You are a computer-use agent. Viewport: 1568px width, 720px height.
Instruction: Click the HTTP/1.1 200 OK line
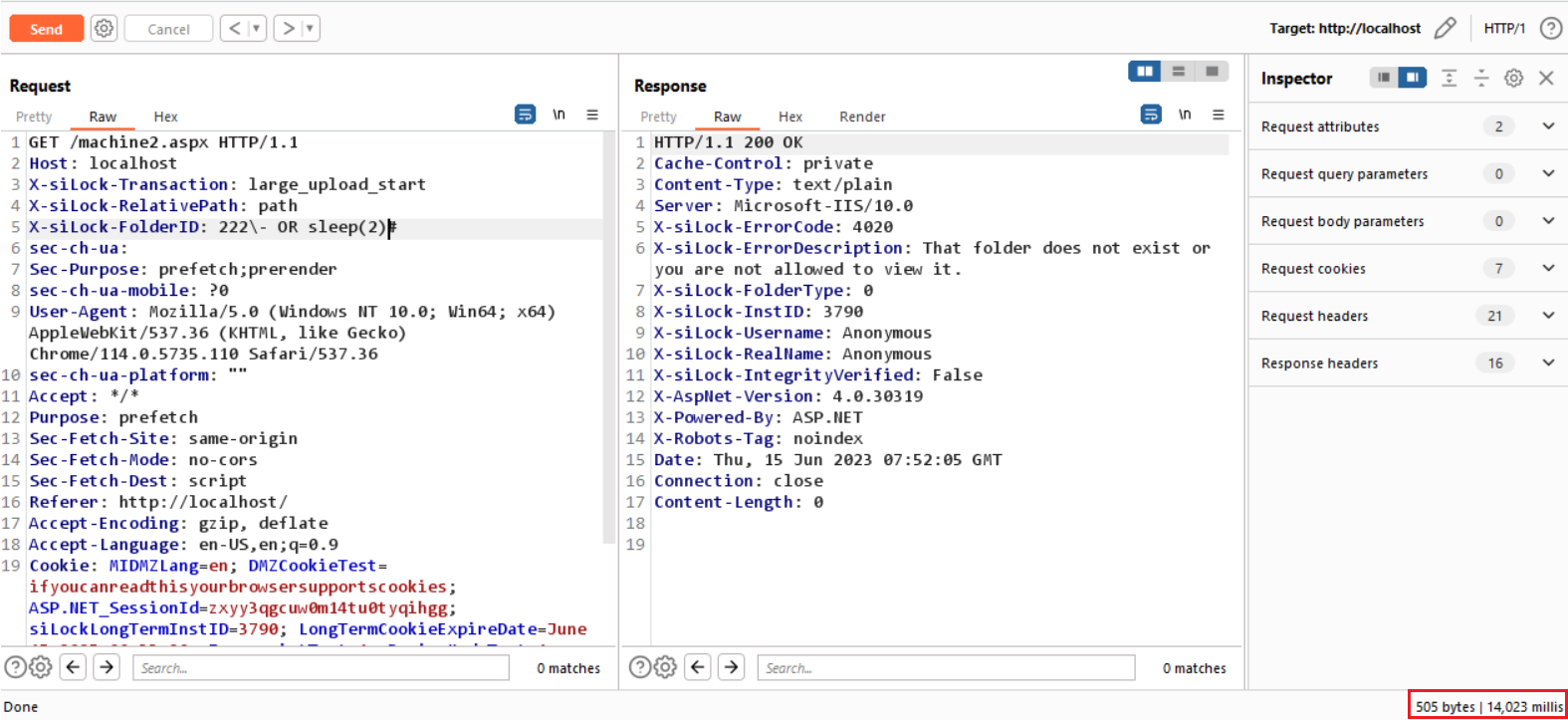pyautogui.click(x=728, y=142)
